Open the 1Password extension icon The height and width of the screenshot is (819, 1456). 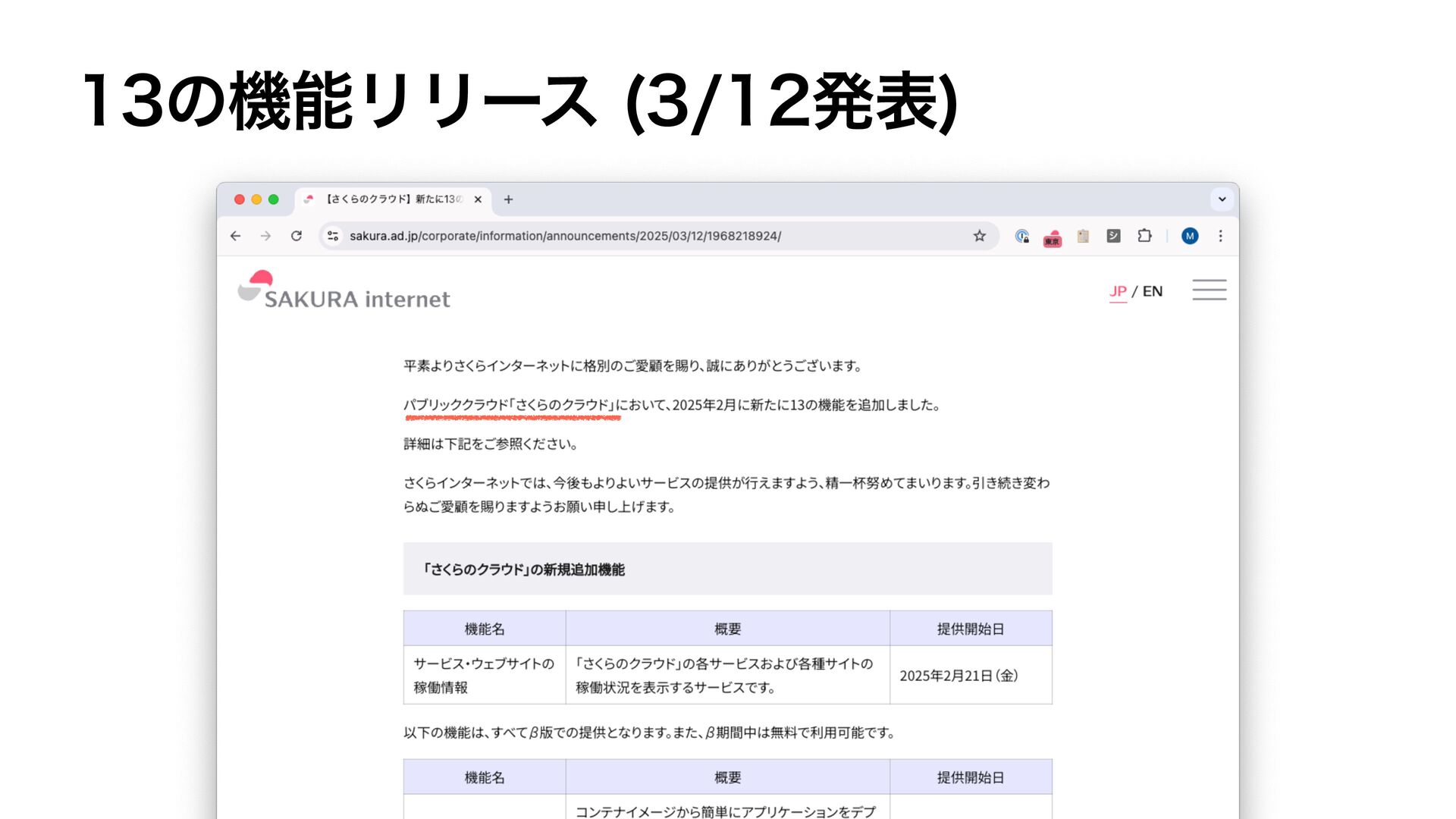1021,236
